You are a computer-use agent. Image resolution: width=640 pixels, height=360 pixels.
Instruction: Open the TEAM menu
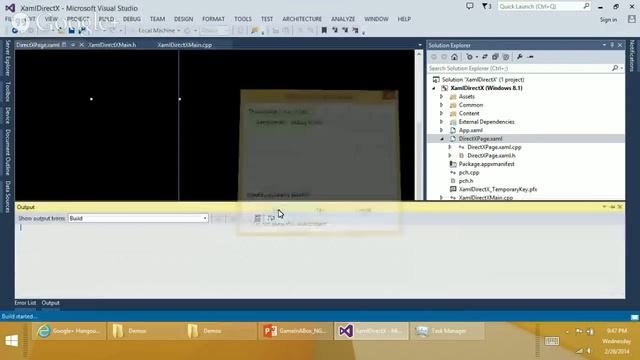pos(158,19)
